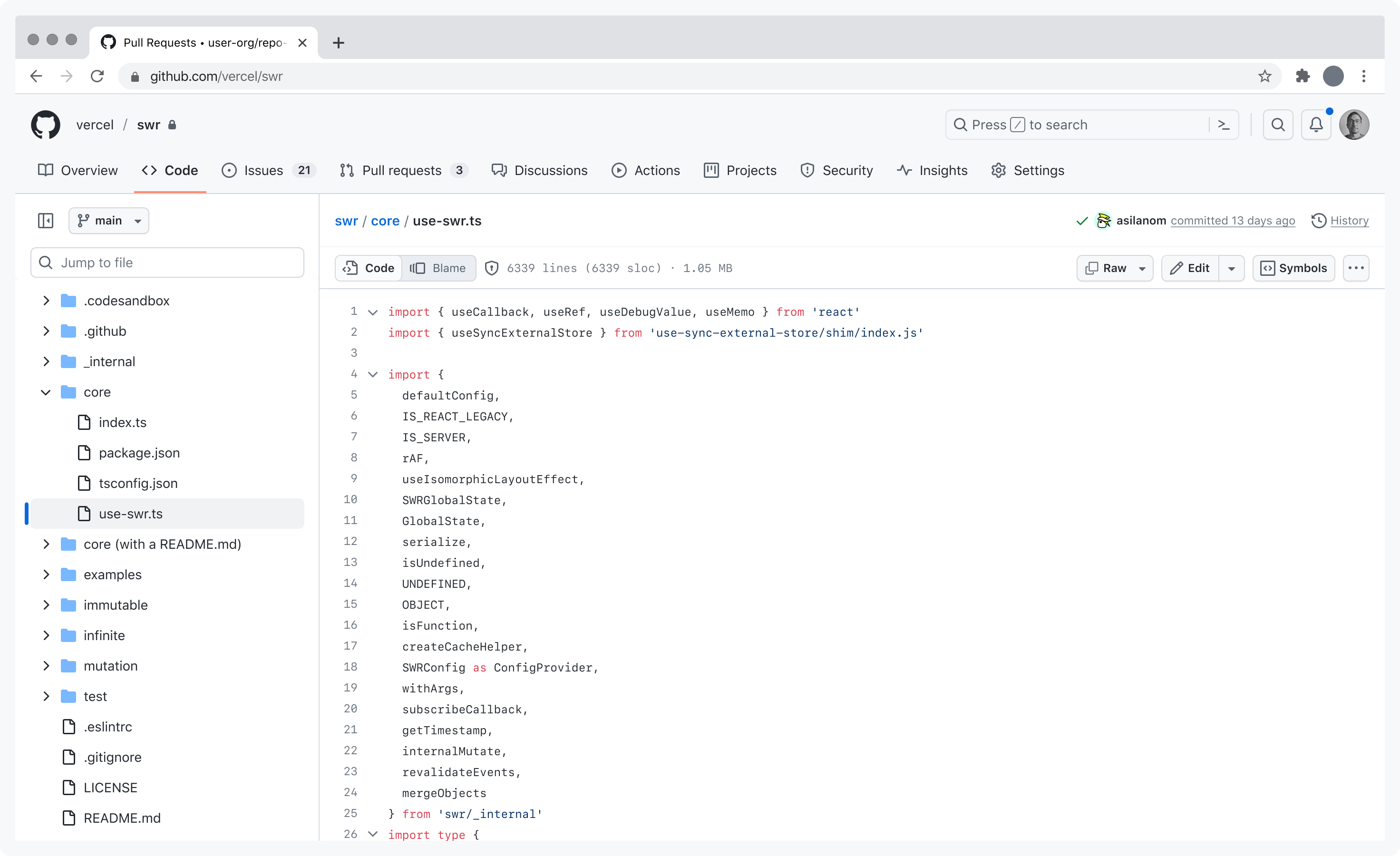The width and height of the screenshot is (1400, 856).
Task: Click the shield icon next to line count
Action: (x=492, y=268)
